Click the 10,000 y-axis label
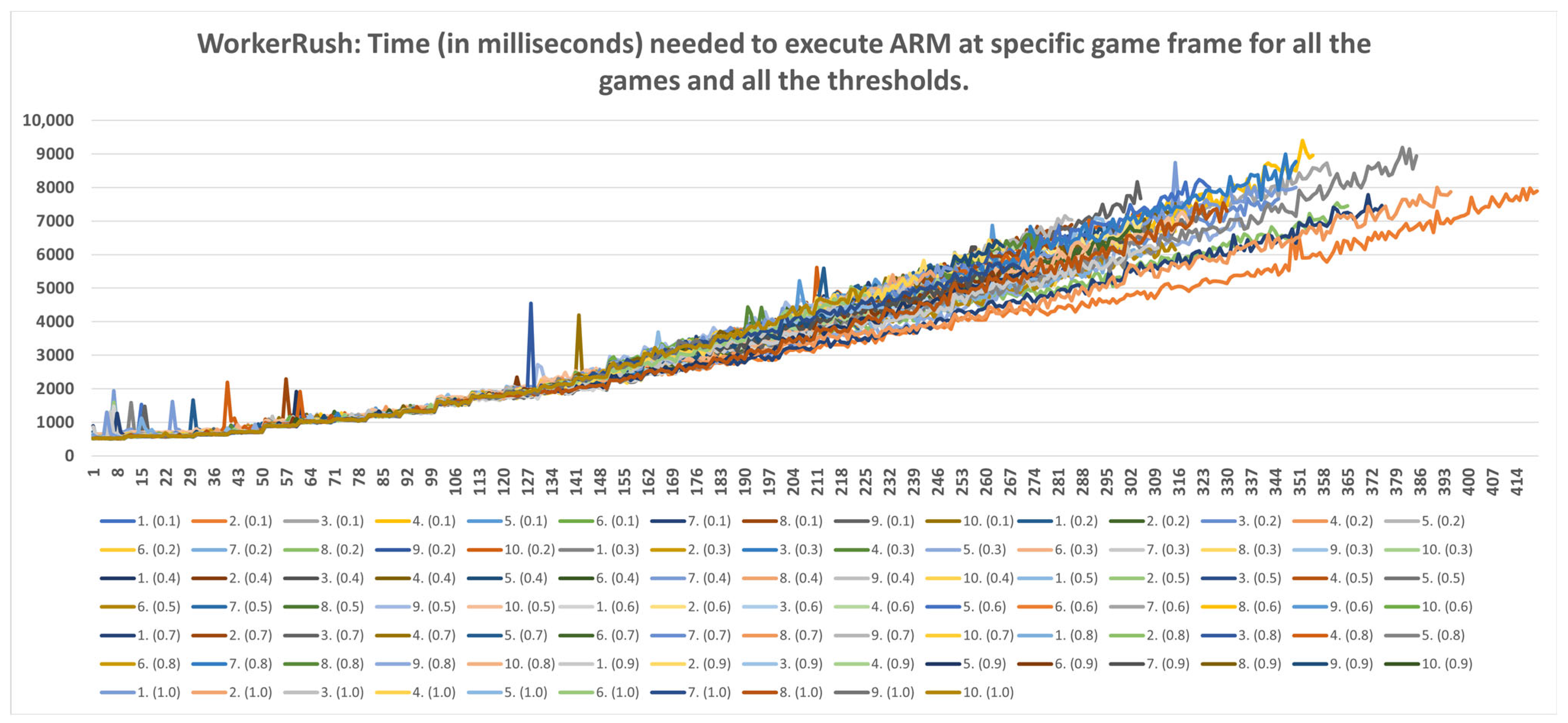This screenshot has height=723, width=1568. pyautogui.click(x=48, y=120)
